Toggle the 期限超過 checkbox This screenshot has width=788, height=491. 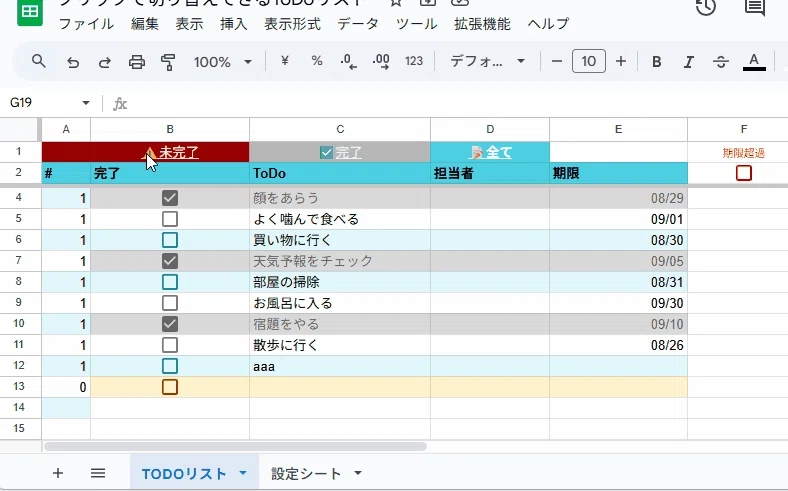point(744,173)
